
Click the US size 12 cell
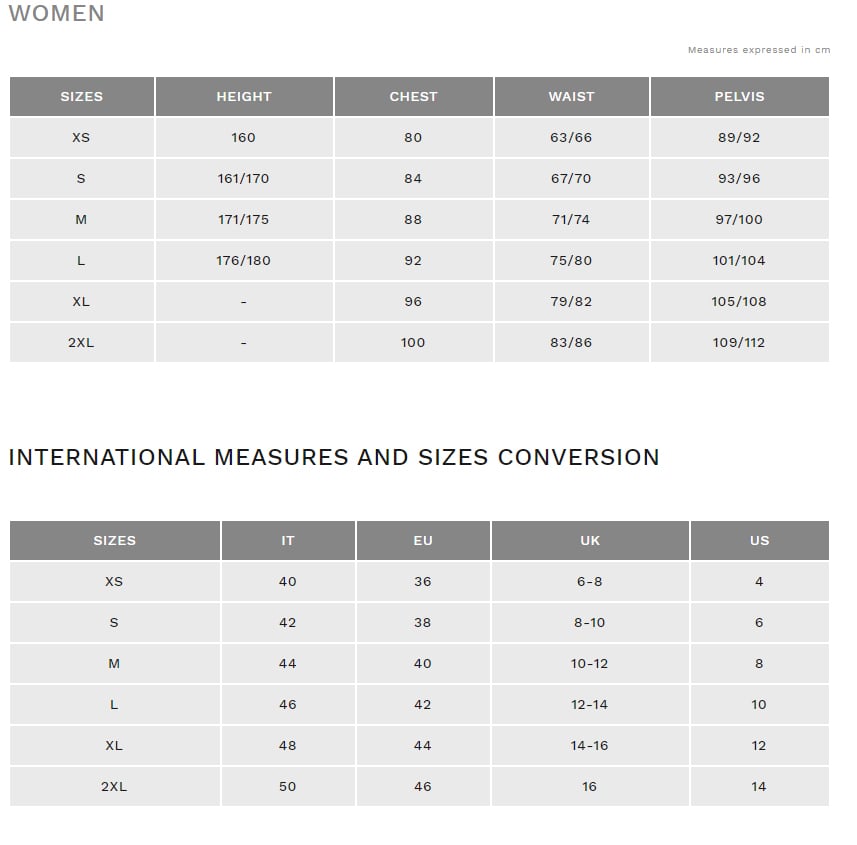(760, 746)
